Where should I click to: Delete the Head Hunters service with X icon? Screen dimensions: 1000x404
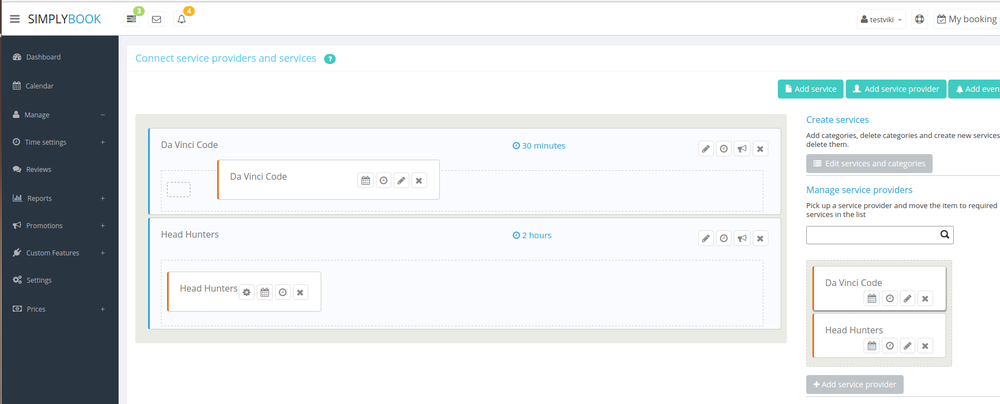click(760, 239)
